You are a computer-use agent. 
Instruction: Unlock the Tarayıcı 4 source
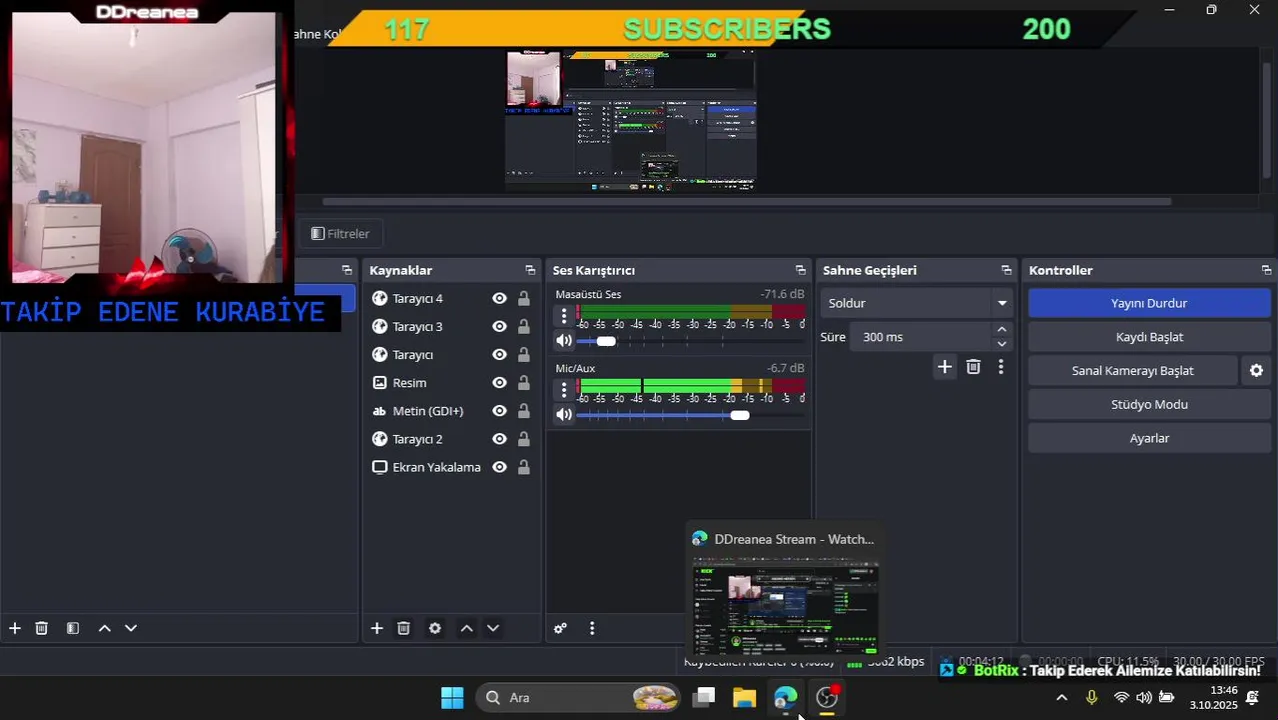point(523,298)
